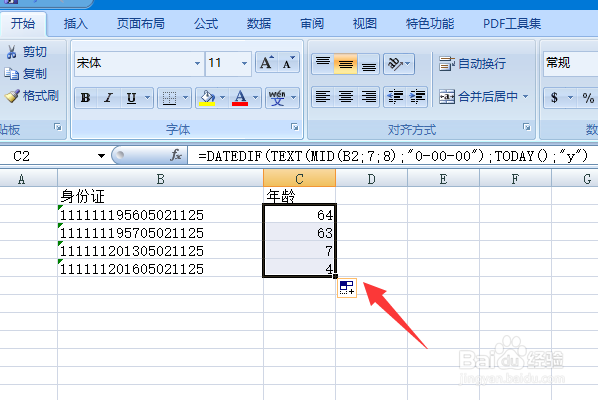
Task: Select cell with 111111195605021125
Action: point(161,215)
